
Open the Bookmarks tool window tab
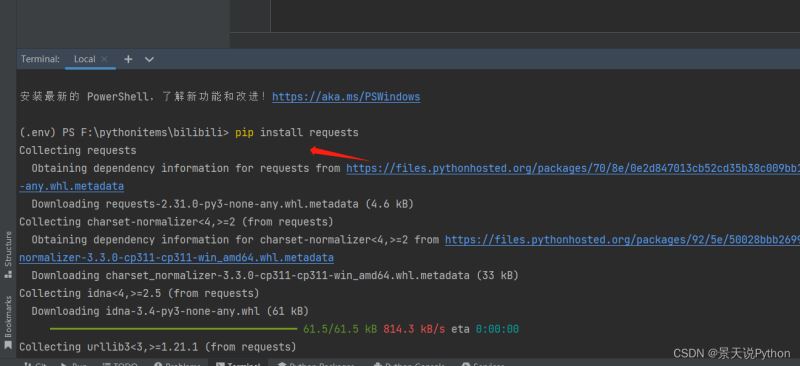(8, 323)
